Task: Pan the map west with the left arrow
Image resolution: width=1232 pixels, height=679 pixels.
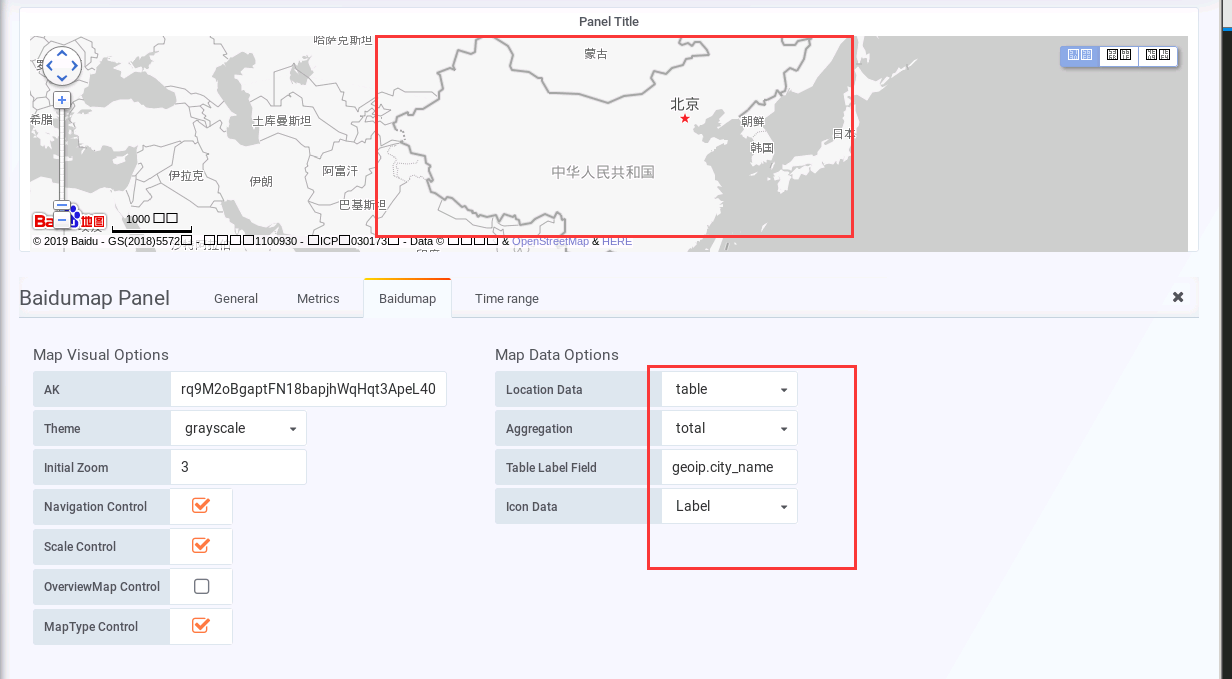Action: (x=50, y=65)
